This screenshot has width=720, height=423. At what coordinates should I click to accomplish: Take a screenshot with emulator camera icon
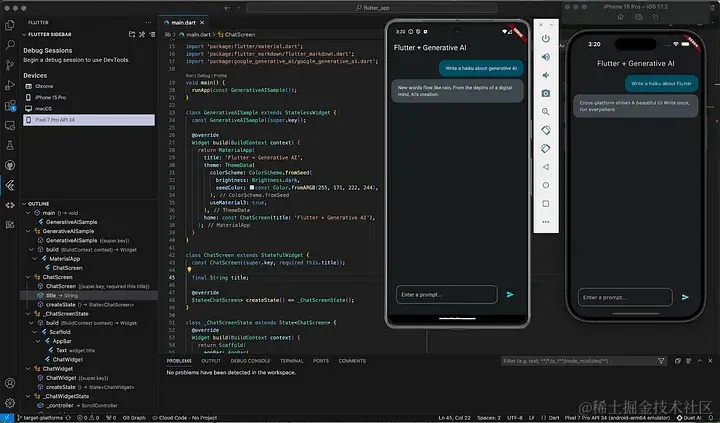click(x=546, y=93)
